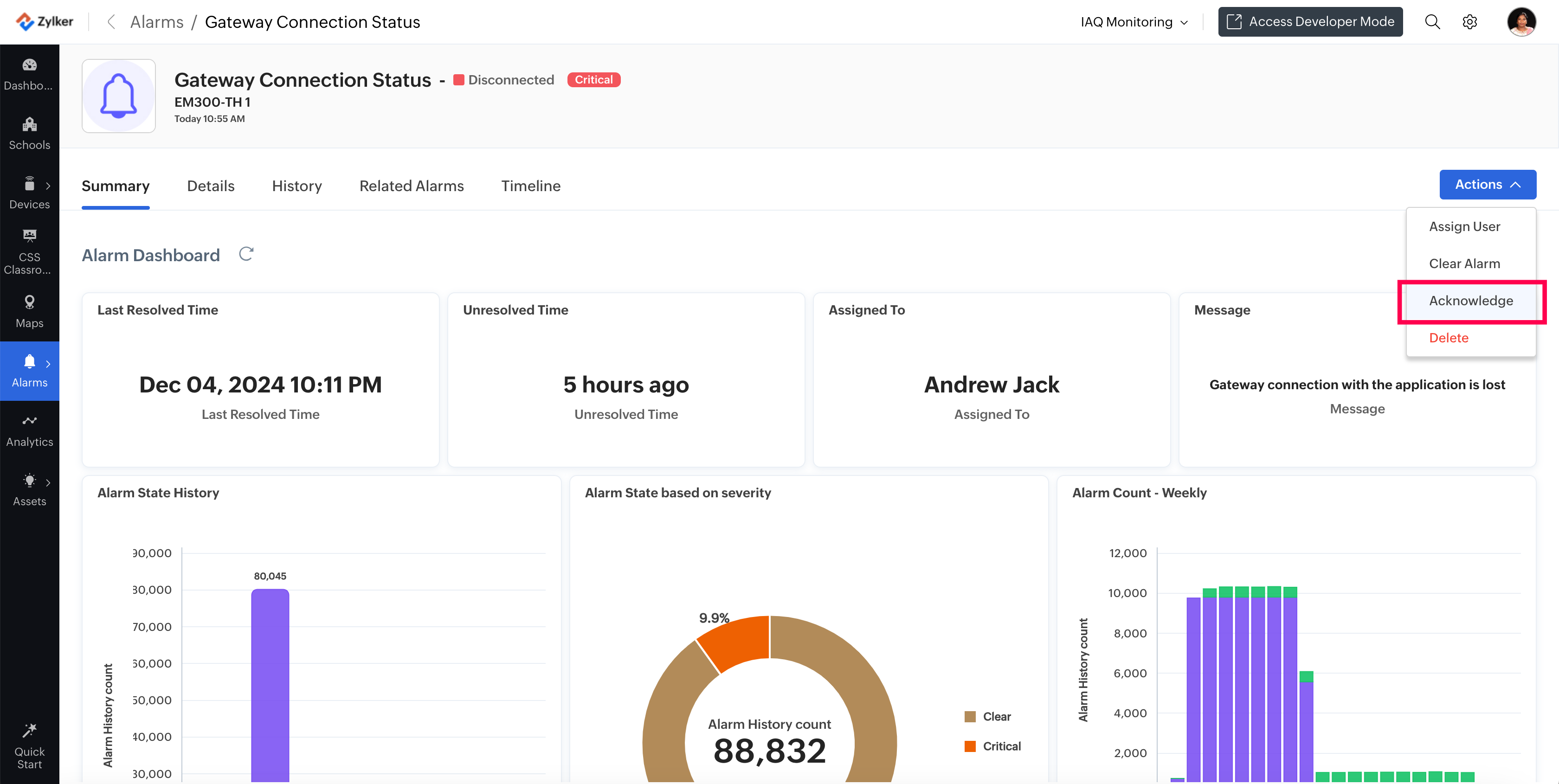Viewport: 1559px width, 784px height.
Task: Switch to the Timeline tab
Action: (530, 186)
